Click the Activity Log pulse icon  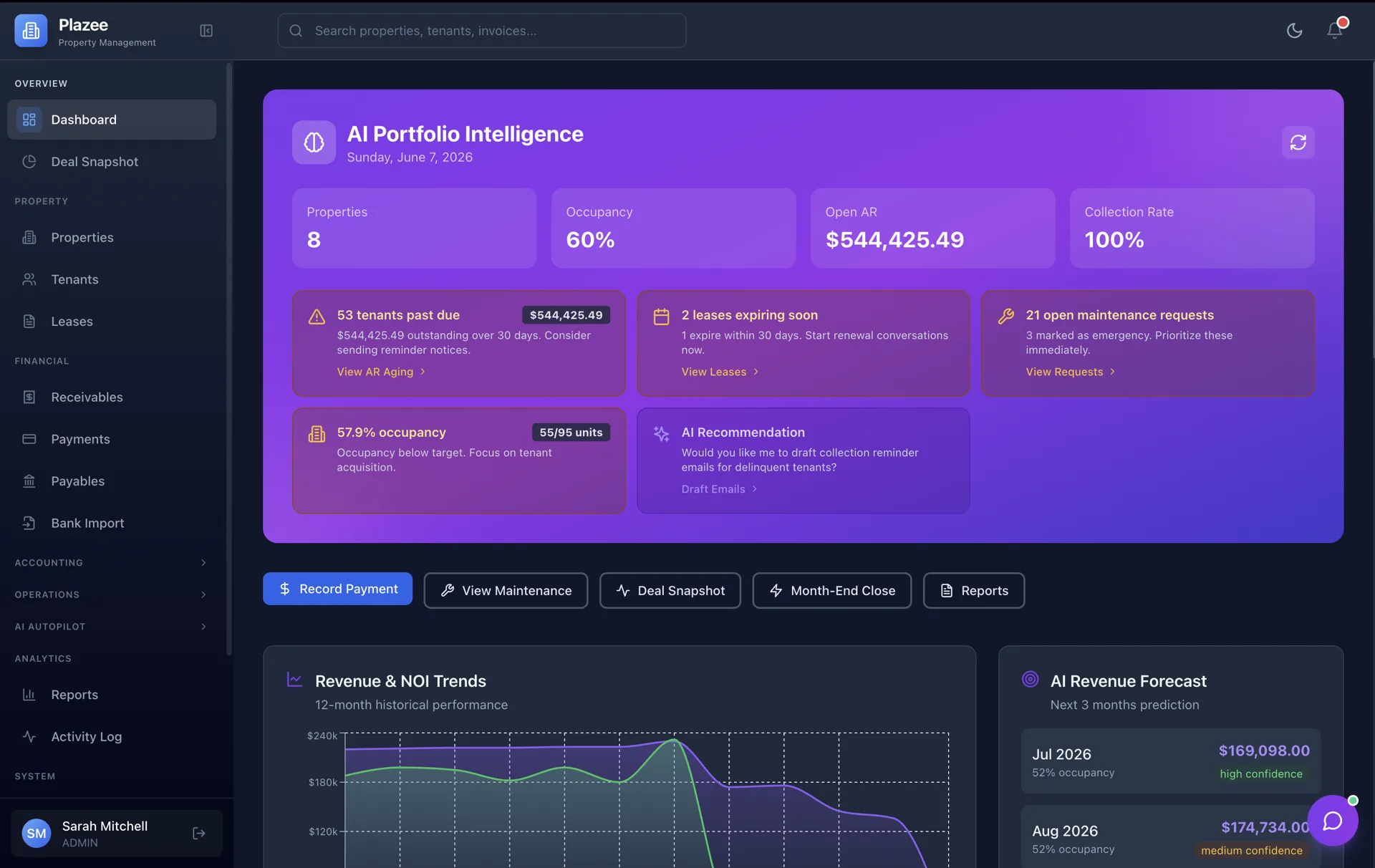coord(29,736)
